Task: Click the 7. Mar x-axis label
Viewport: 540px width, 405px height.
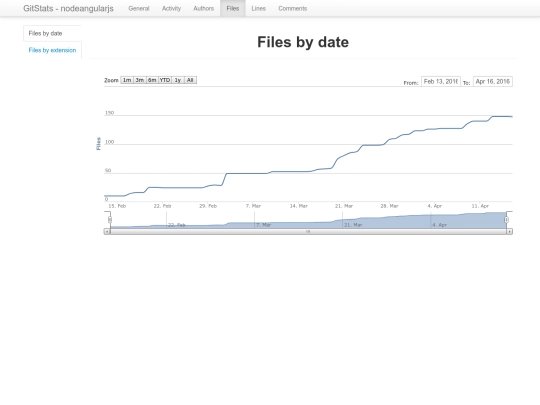Action: pos(253,206)
